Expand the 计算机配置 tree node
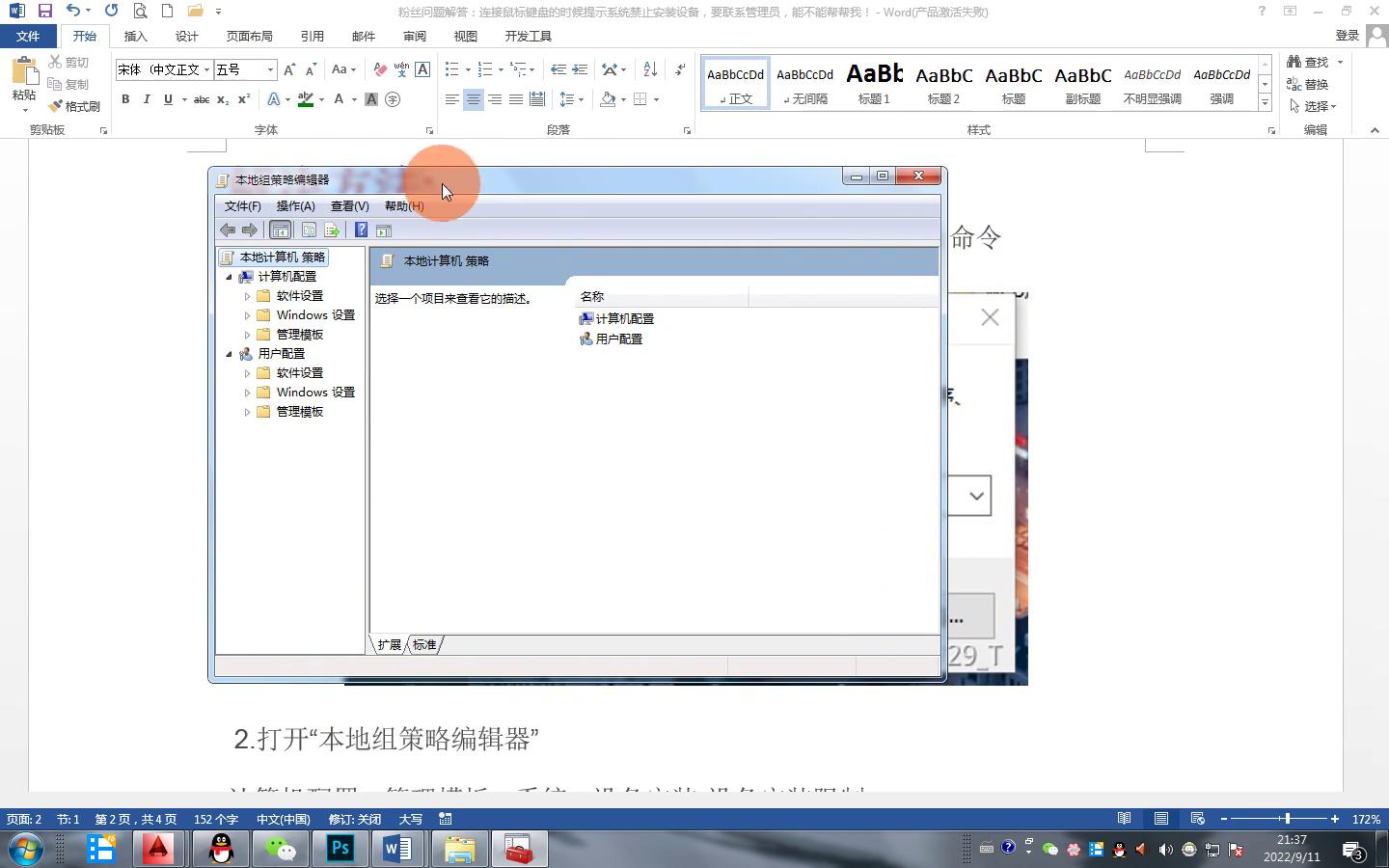The image size is (1389, 868). [x=231, y=276]
